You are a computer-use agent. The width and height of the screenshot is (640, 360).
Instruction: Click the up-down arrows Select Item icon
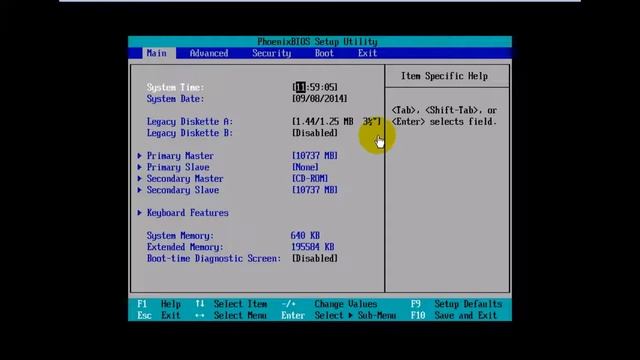pos(200,304)
